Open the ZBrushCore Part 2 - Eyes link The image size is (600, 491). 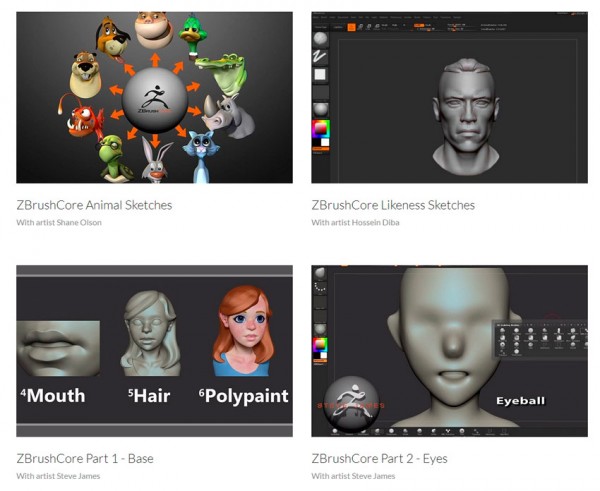point(379,458)
